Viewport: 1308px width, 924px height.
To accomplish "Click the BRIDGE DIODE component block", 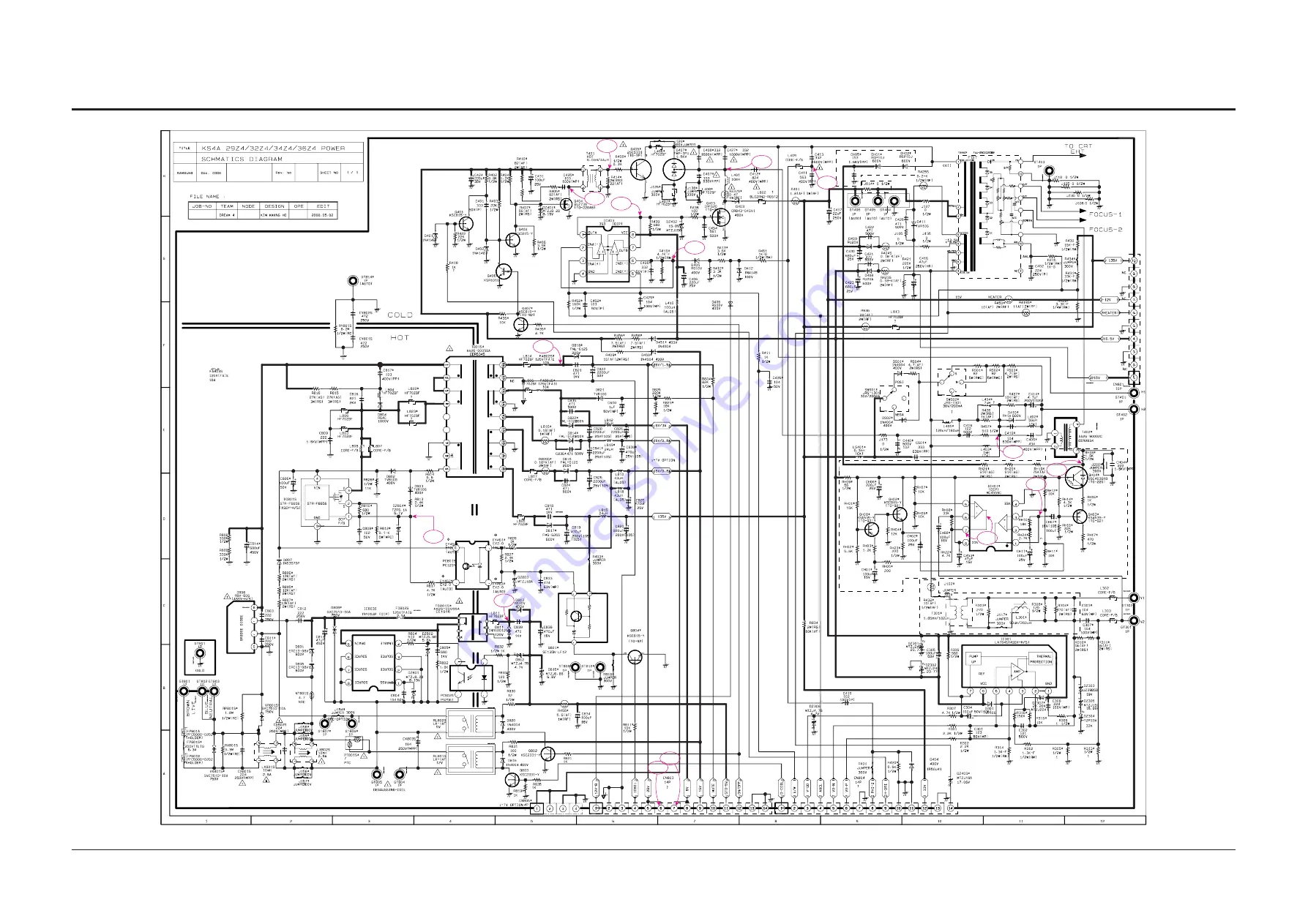I will point(242,627).
